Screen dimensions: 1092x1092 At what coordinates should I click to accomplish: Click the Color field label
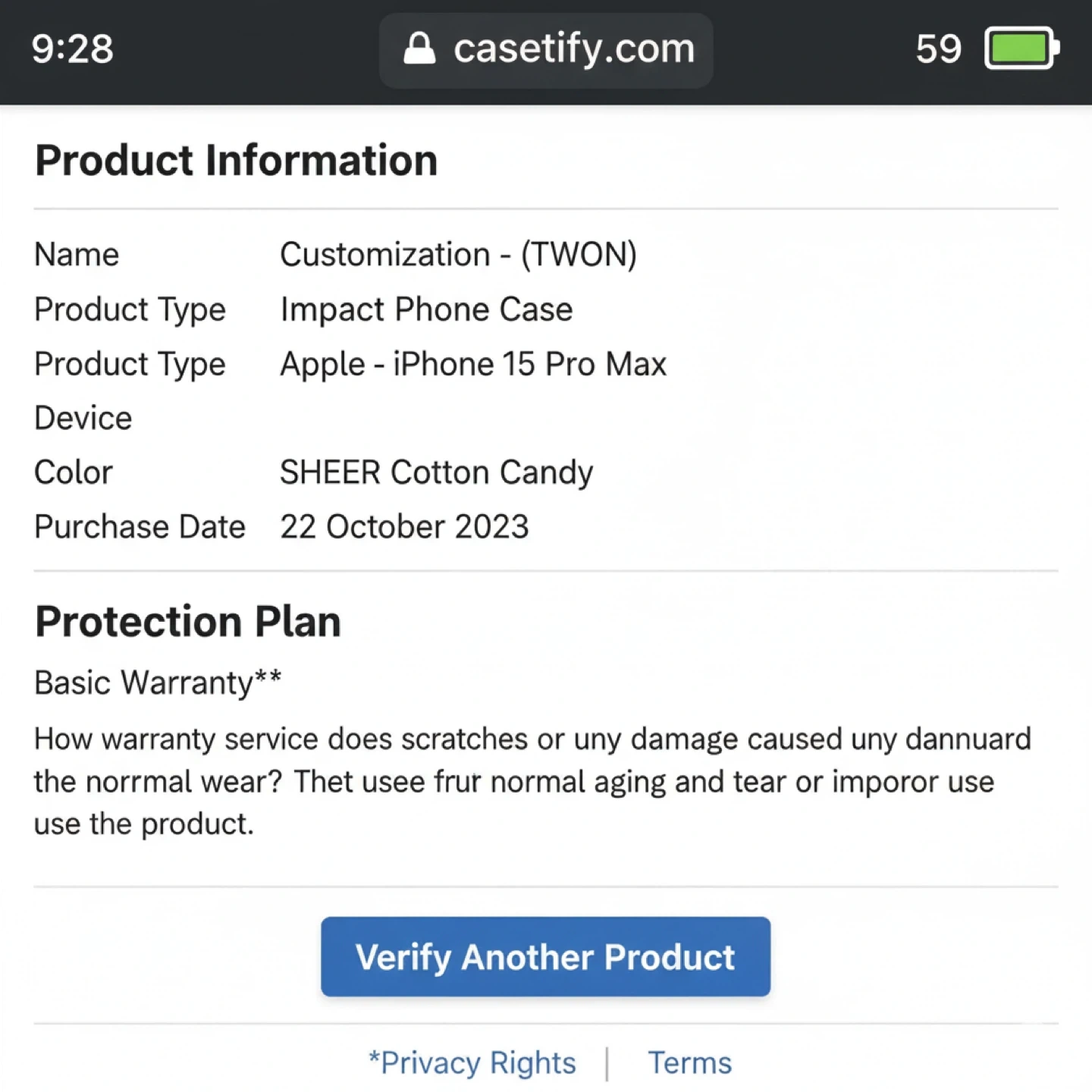click(x=74, y=472)
